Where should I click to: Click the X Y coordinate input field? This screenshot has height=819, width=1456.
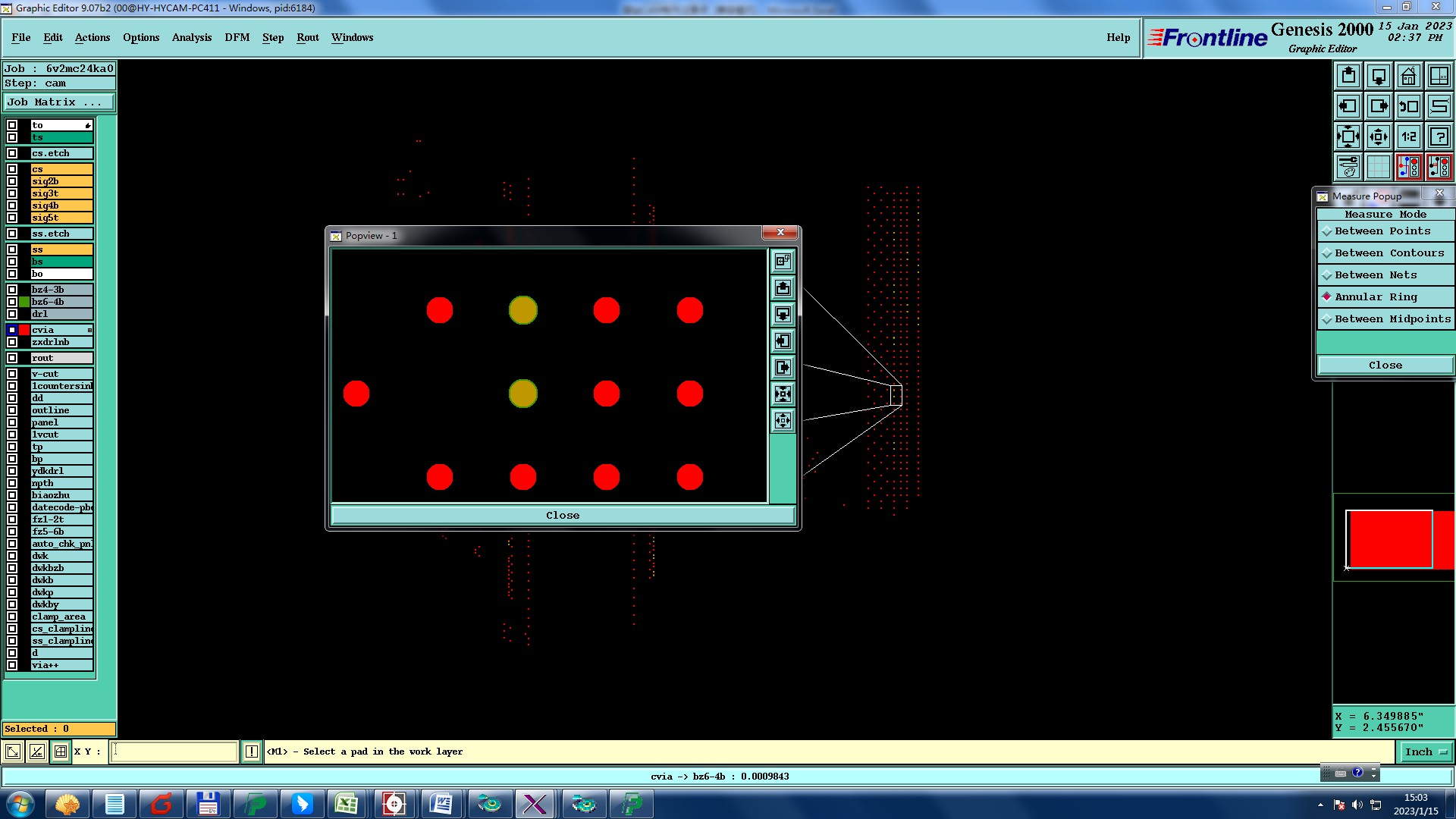[174, 752]
